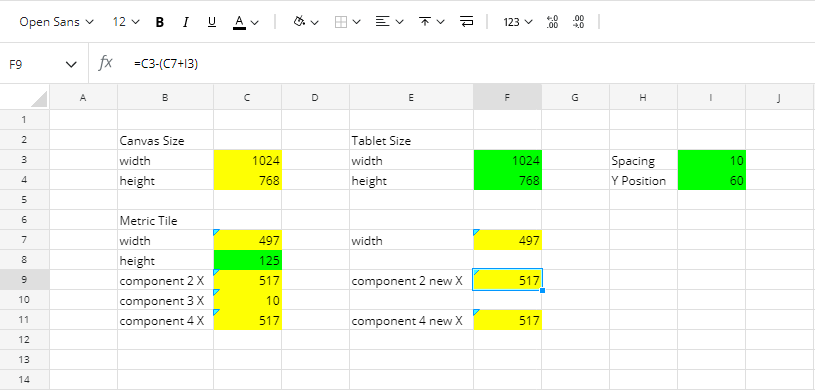Select row 8 header
Screen dimensions: 815x390
point(24,260)
